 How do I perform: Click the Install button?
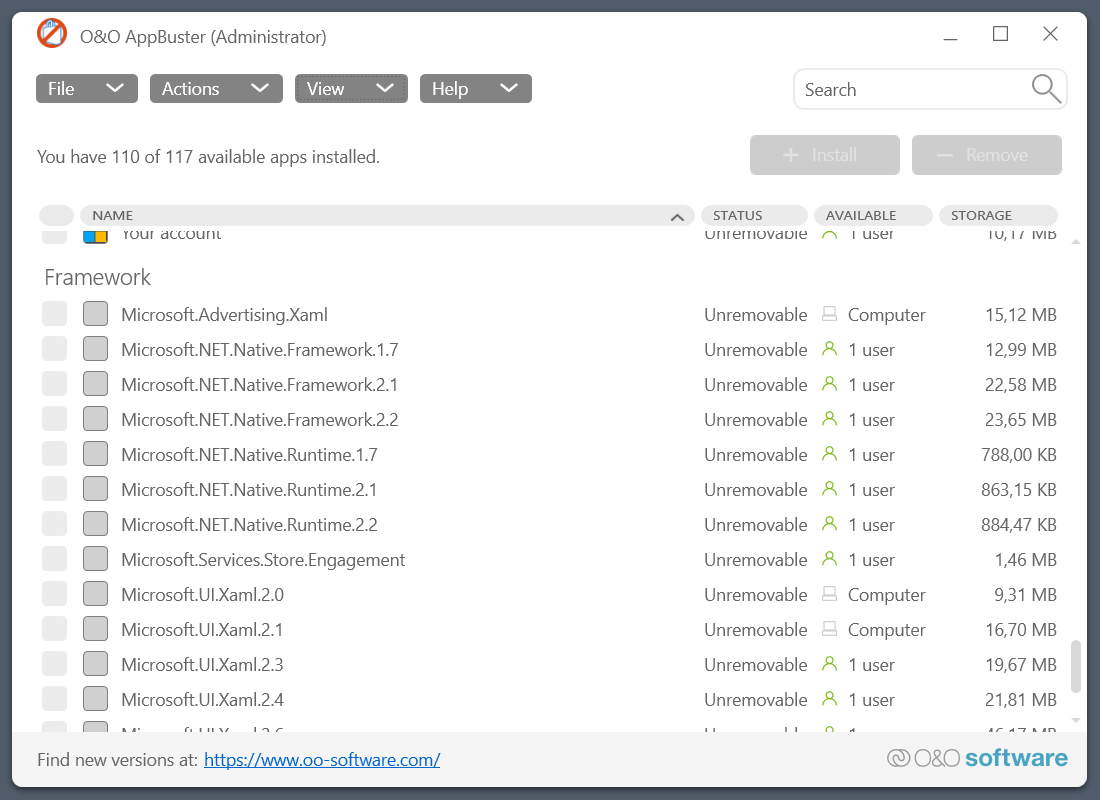(x=824, y=155)
